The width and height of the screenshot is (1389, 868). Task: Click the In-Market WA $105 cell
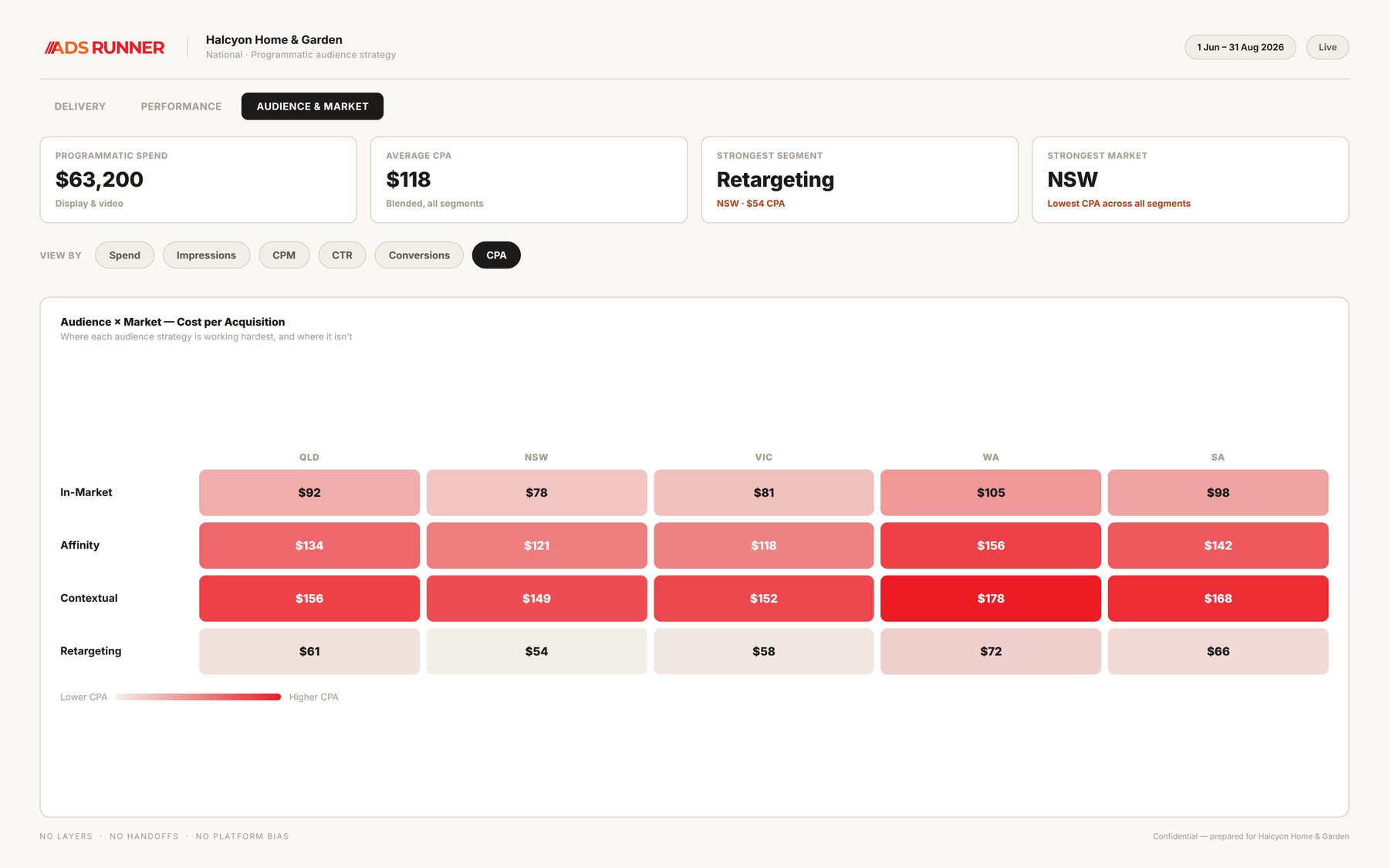click(x=991, y=492)
